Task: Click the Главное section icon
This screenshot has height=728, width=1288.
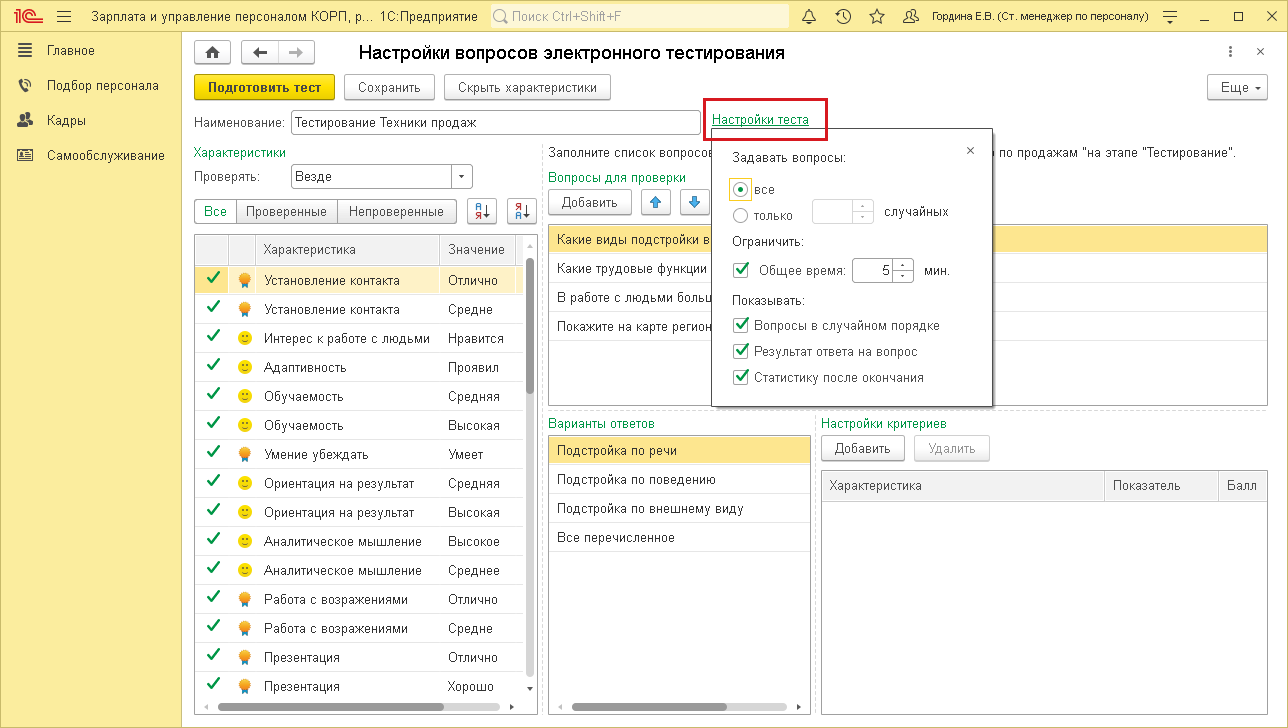Action: [x=26, y=51]
